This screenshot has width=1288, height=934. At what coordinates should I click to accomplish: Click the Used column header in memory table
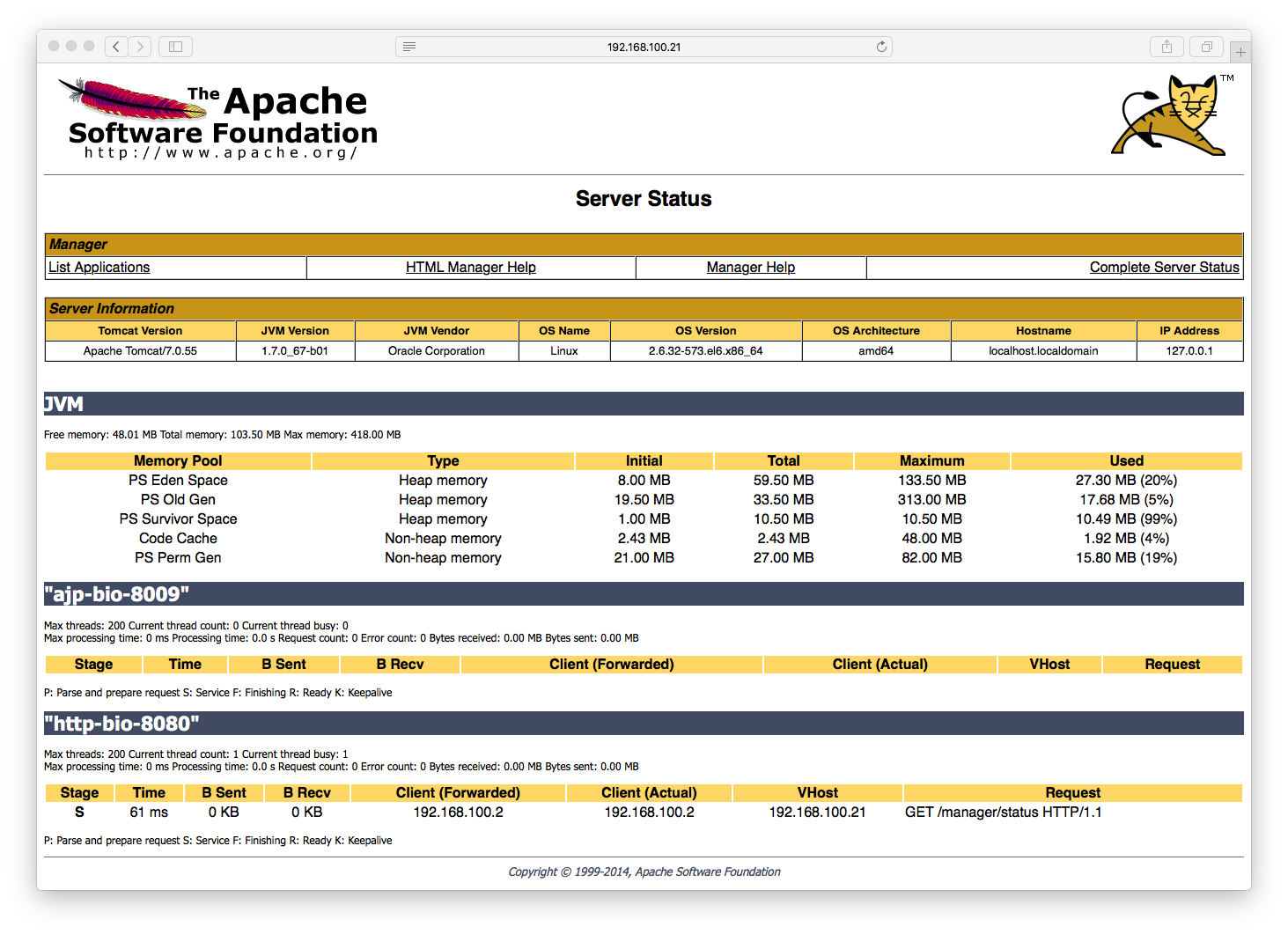[1126, 461]
